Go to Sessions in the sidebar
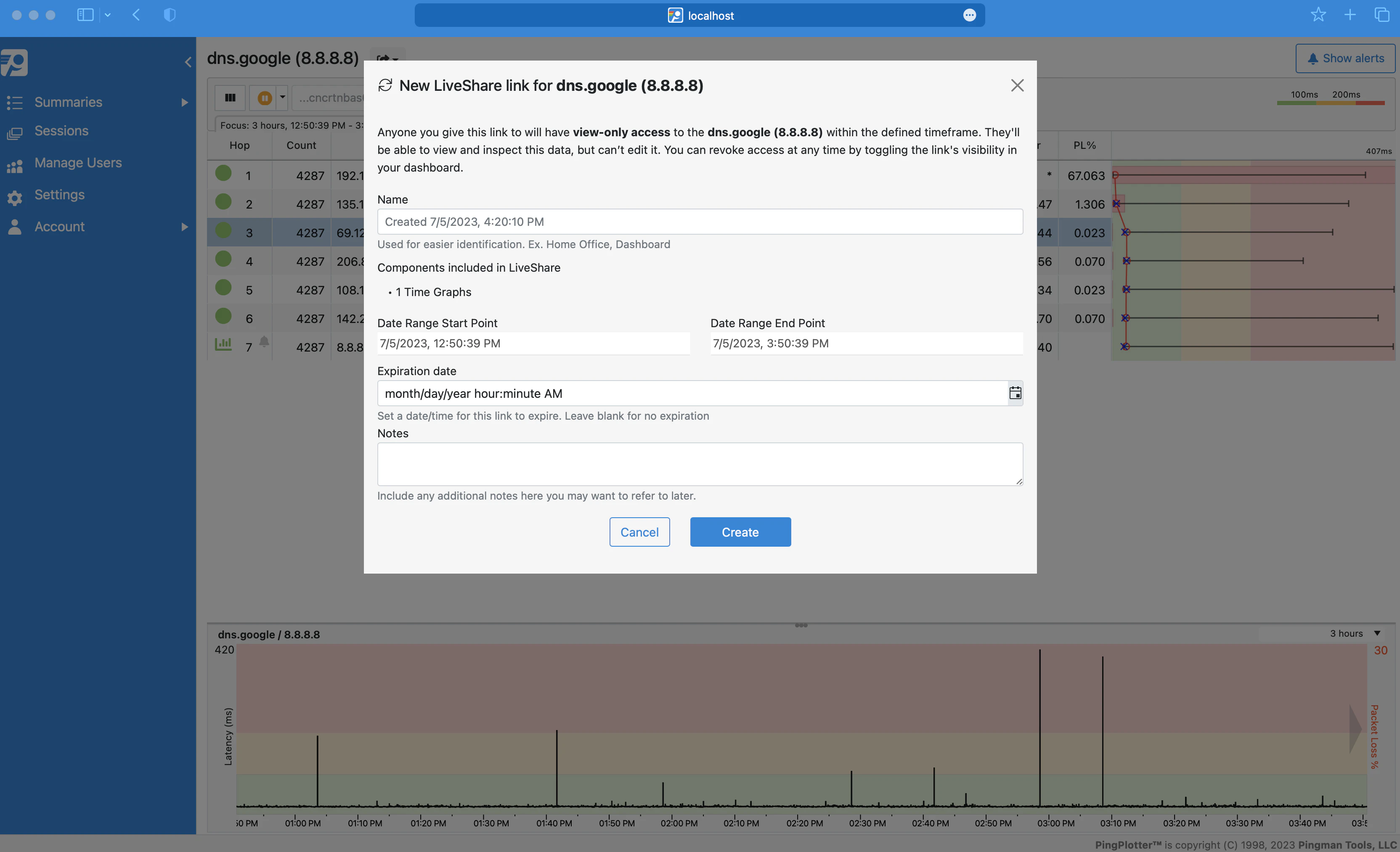The width and height of the screenshot is (1400, 852). click(x=61, y=131)
